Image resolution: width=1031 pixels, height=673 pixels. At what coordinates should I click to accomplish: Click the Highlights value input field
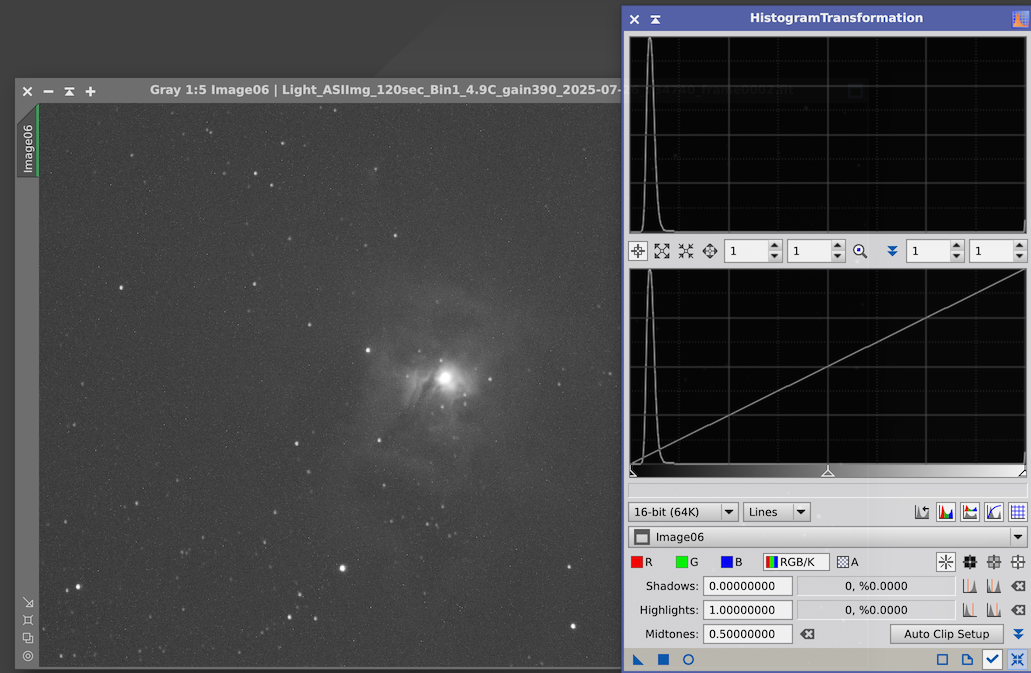[x=747, y=610]
